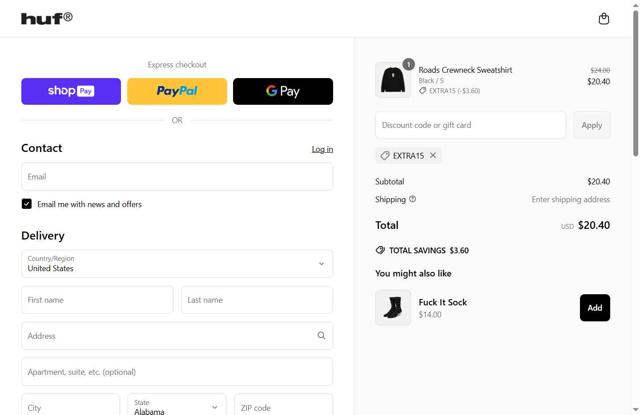Screen dimensions: 640x415
Task: Click the Fuck It Sock product name
Action: pyautogui.click(x=443, y=302)
